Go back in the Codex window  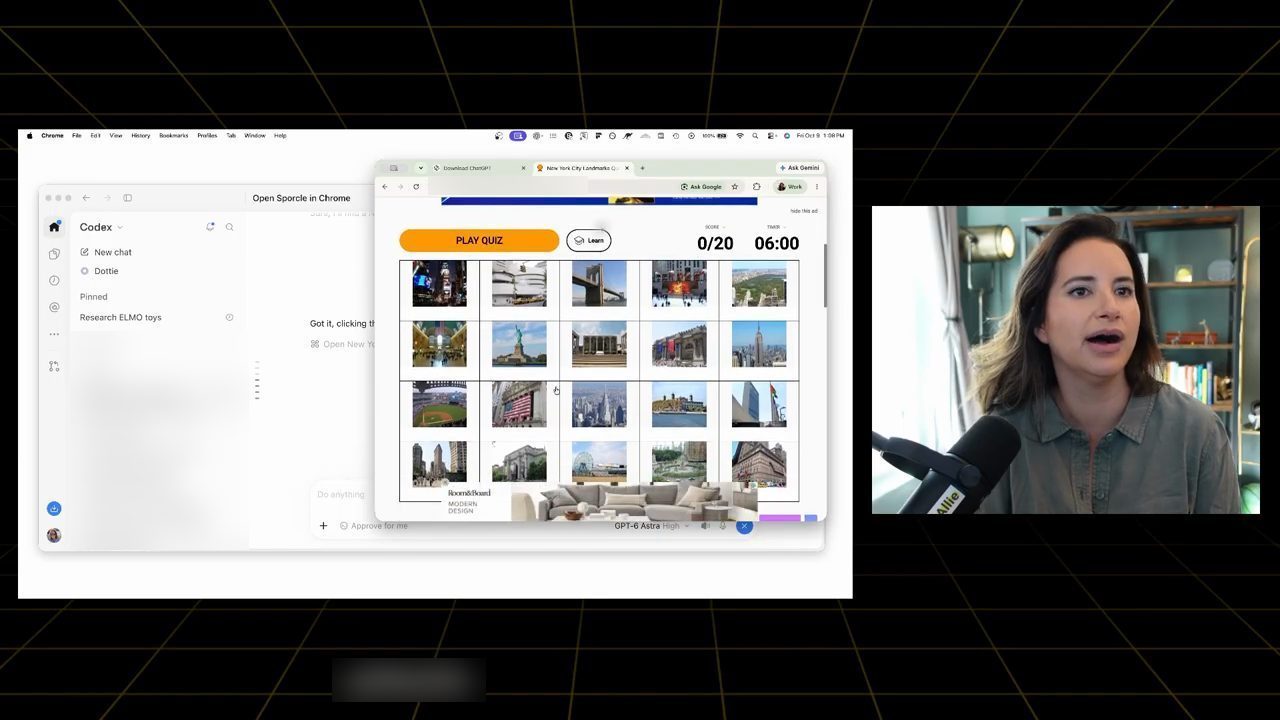[86, 198]
